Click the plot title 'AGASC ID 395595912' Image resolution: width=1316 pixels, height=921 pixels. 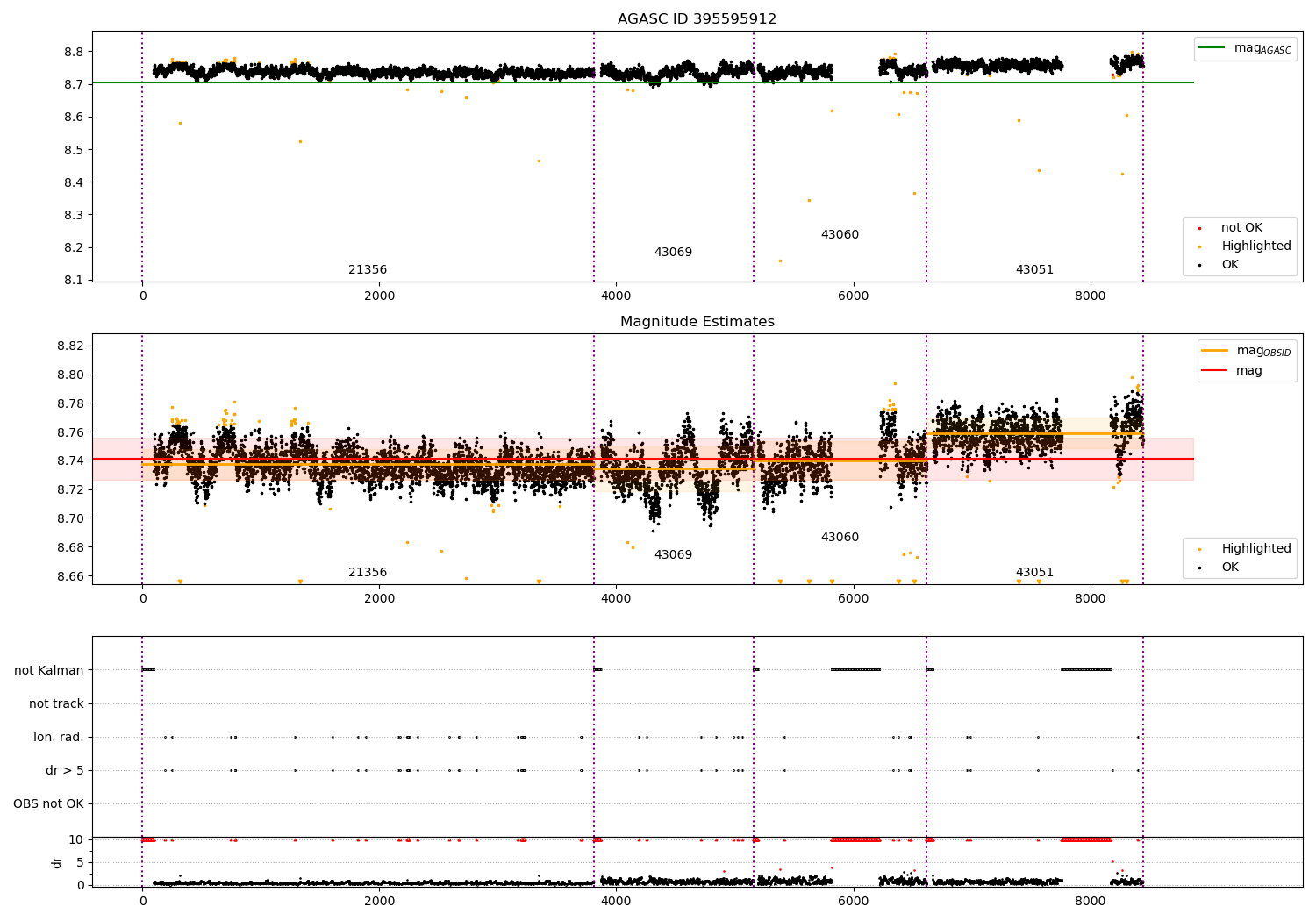697,19
